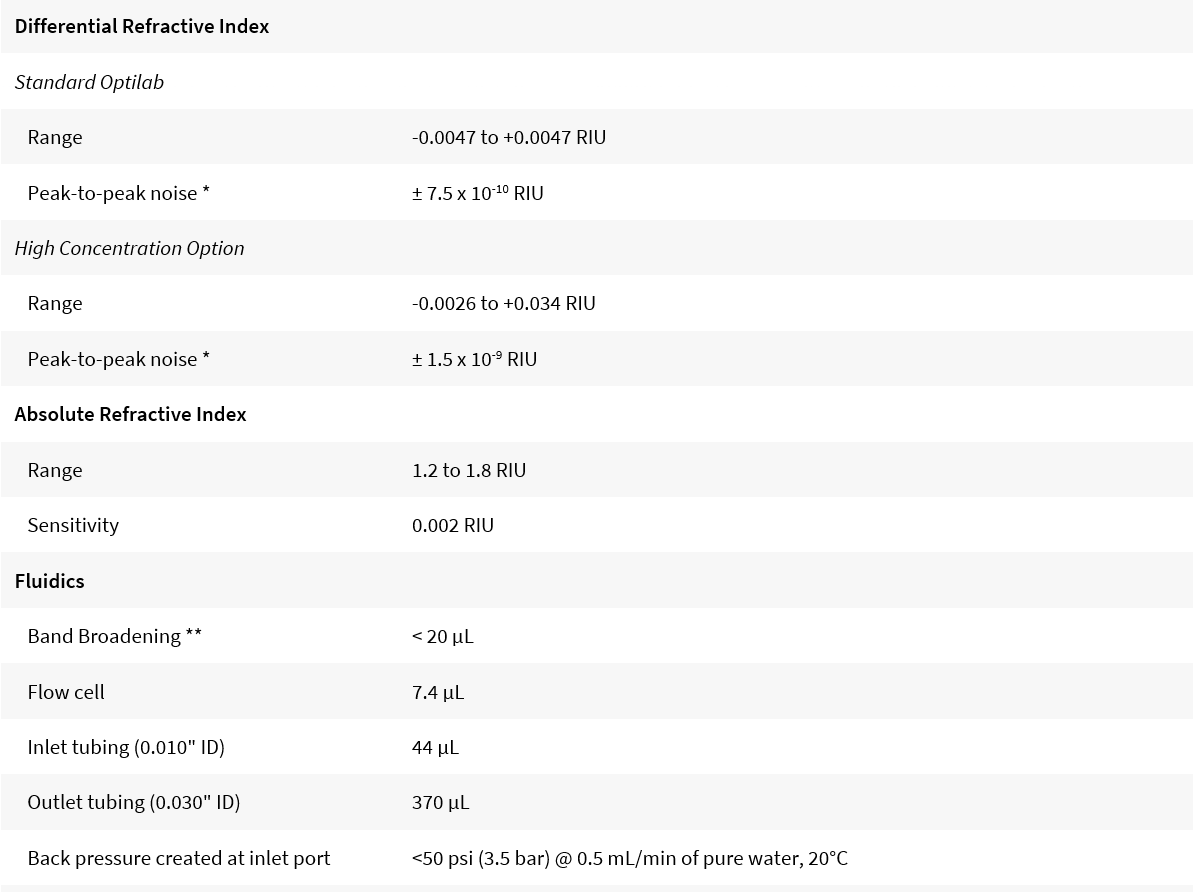Select the High Concentration Option subheading
The width and height of the screenshot is (1193, 892).
[129, 248]
